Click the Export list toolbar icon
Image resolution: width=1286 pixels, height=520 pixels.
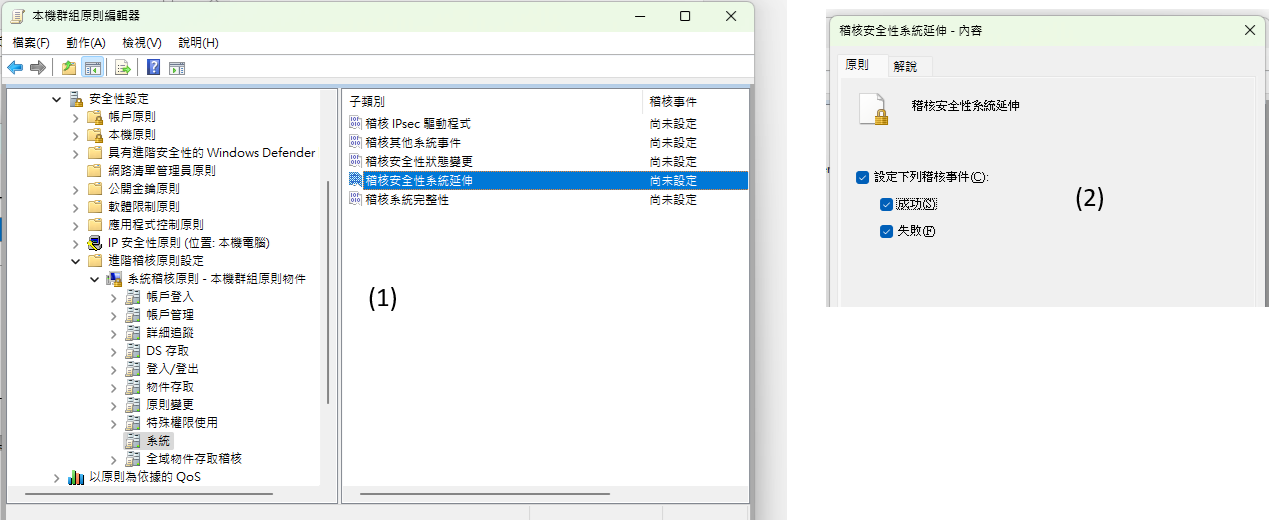(123, 67)
